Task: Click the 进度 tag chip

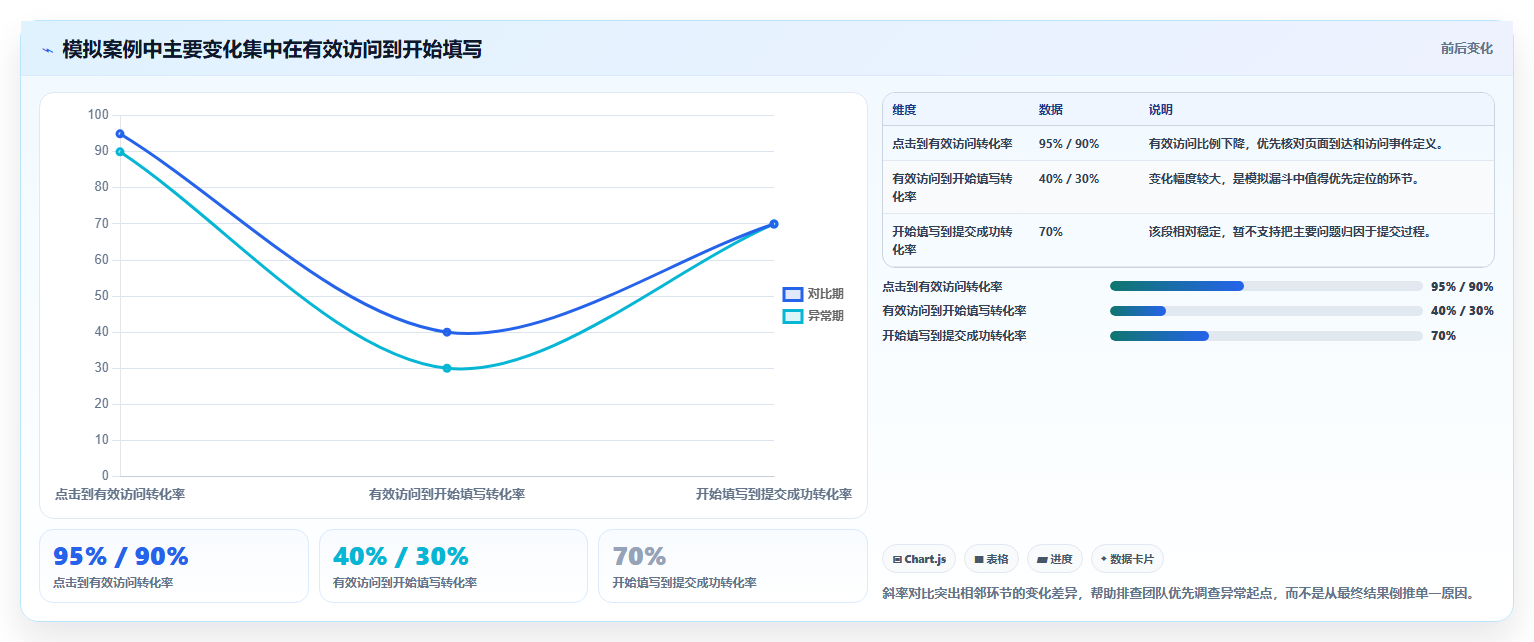Action: pos(1055,559)
